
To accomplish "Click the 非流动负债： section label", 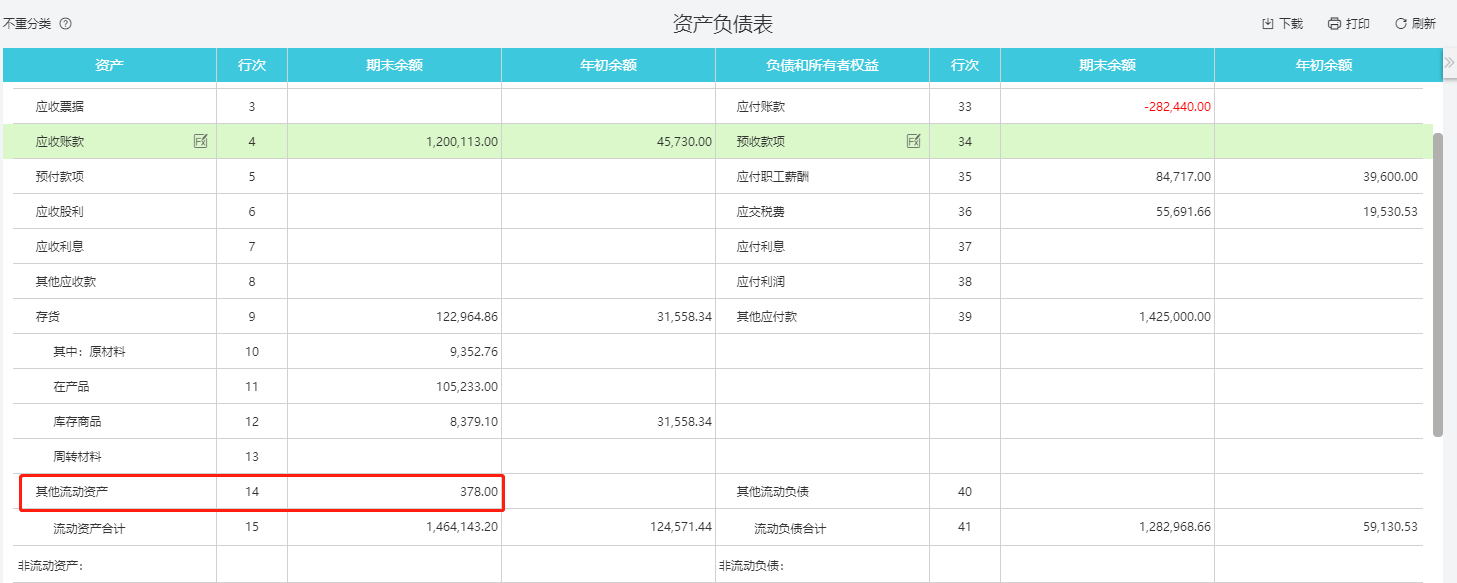I will [x=751, y=566].
